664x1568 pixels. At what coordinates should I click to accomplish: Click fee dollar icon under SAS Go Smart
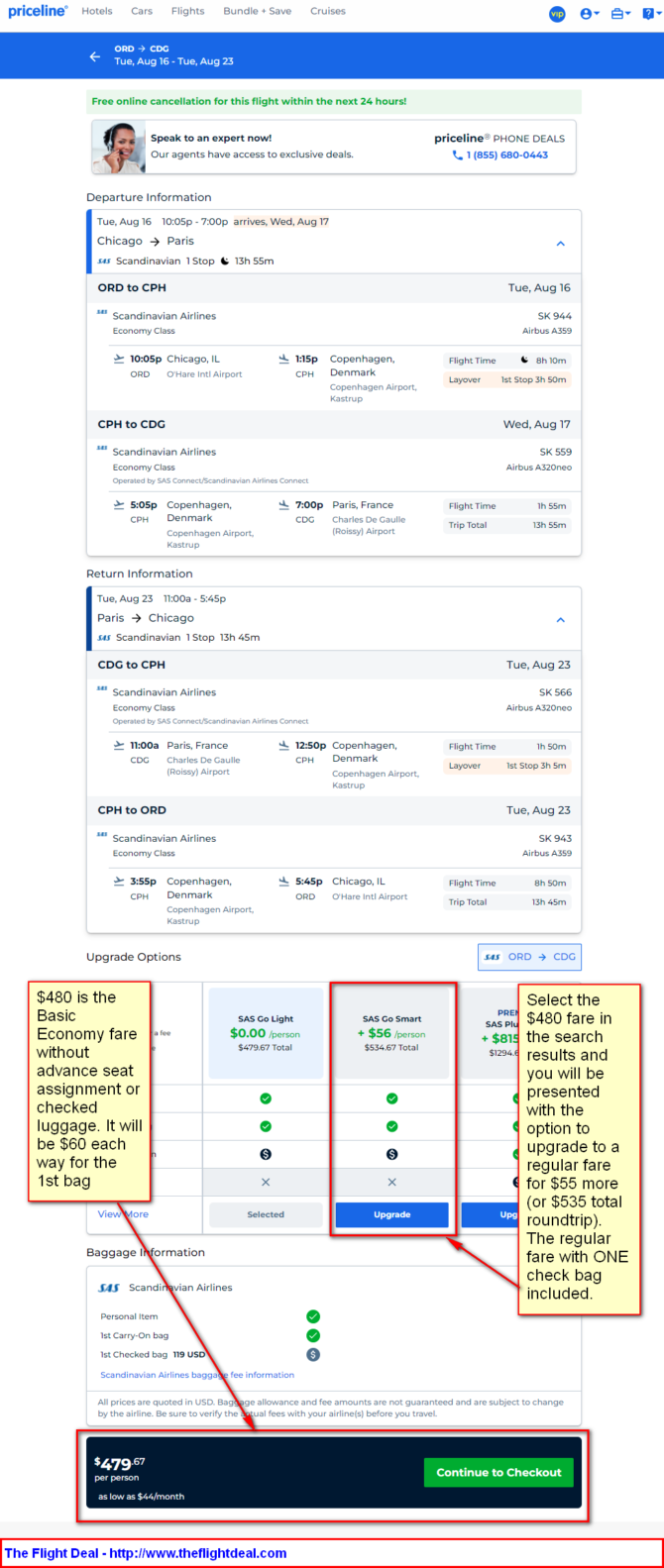pyautogui.click(x=391, y=1154)
